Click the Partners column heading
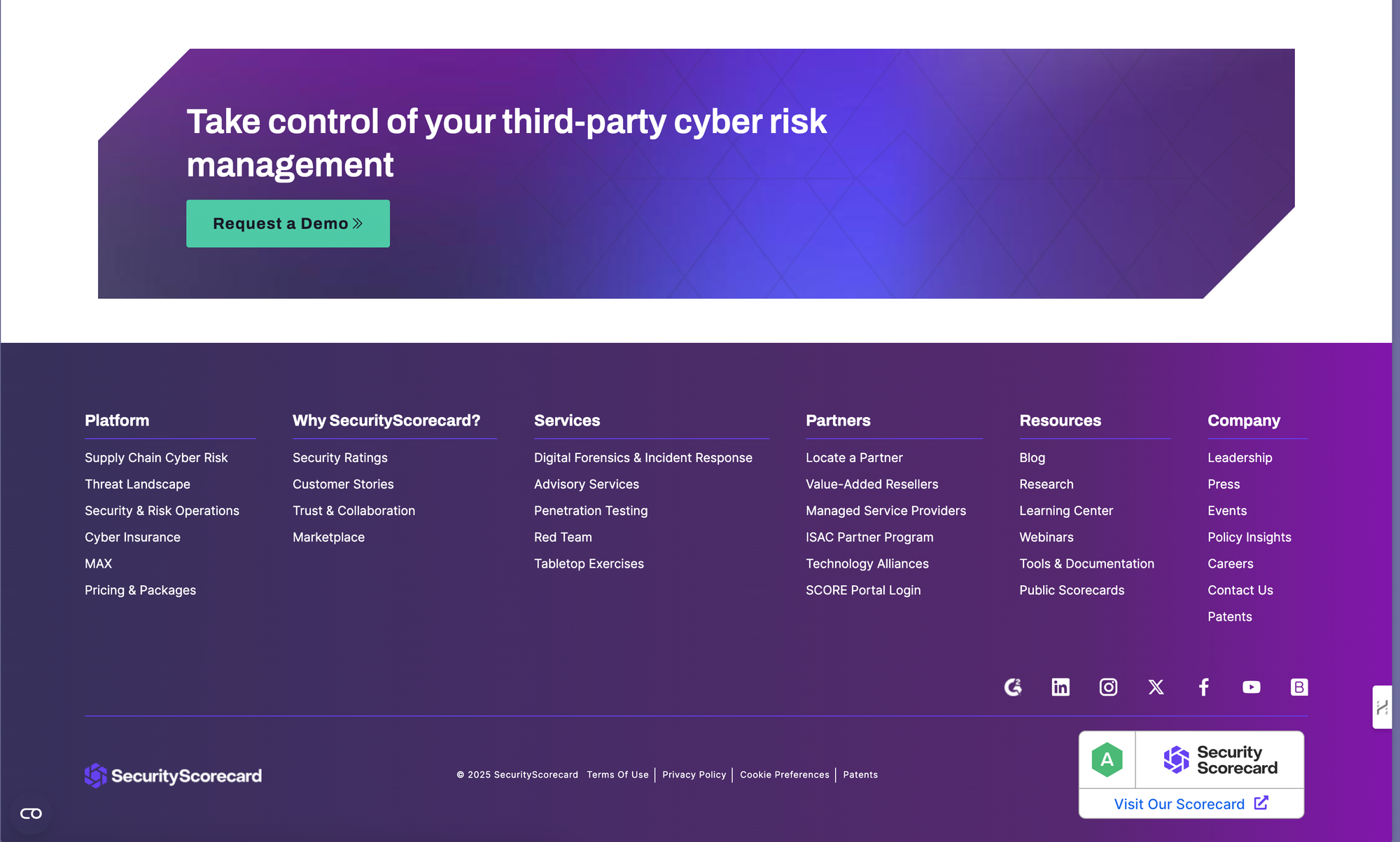The width and height of the screenshot is (1400, 842). tap(838, 421)
